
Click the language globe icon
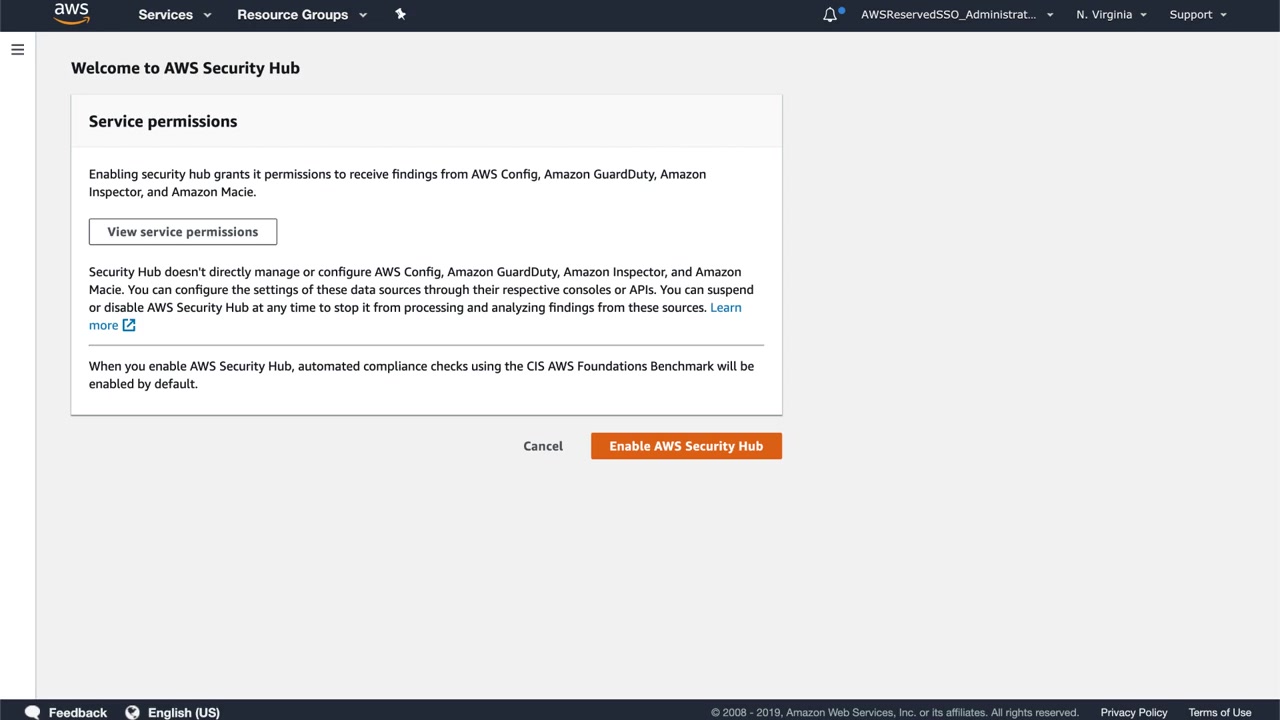click(x=132, y=712)
